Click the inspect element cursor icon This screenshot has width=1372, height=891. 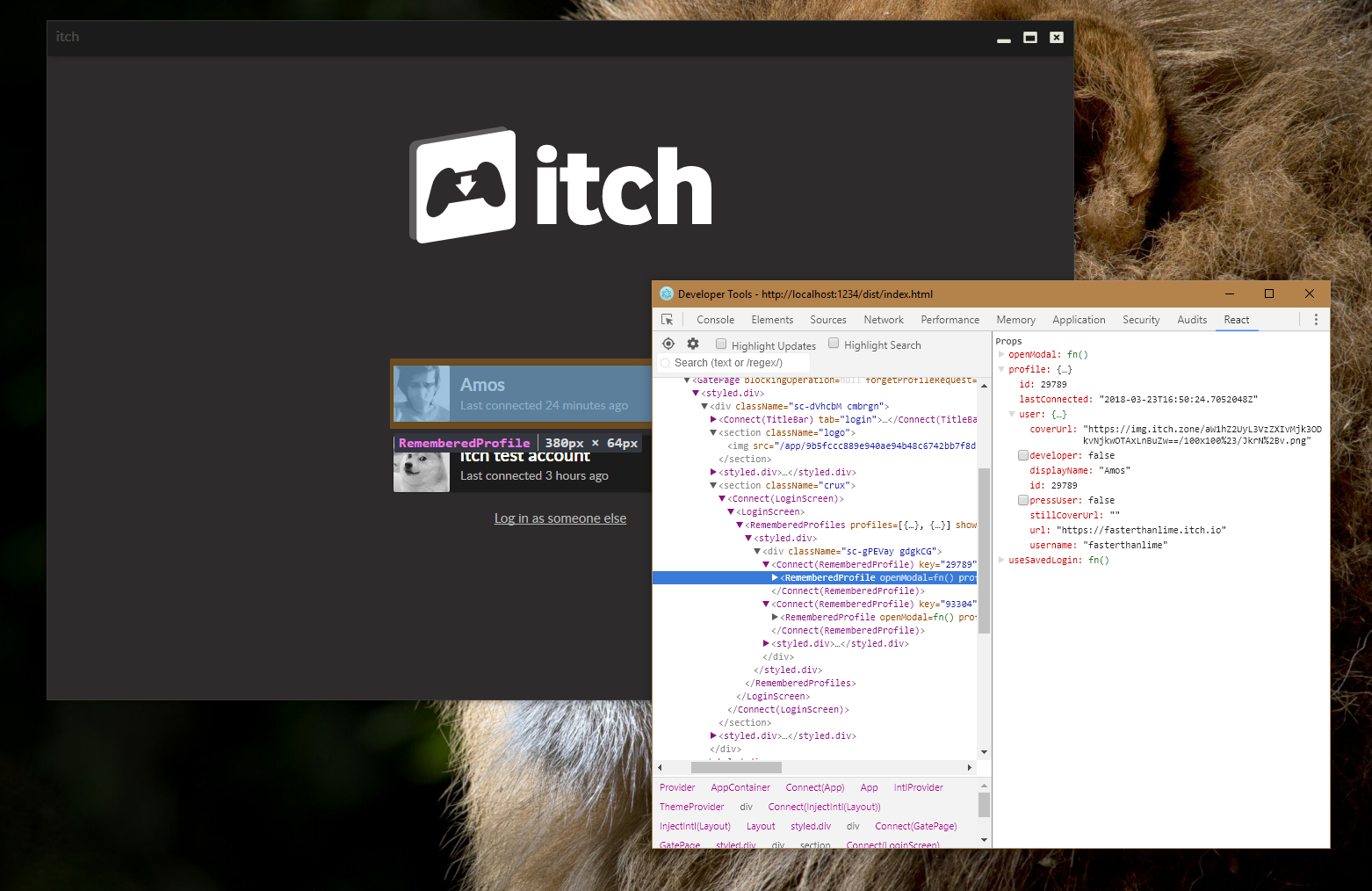(668, 320)
